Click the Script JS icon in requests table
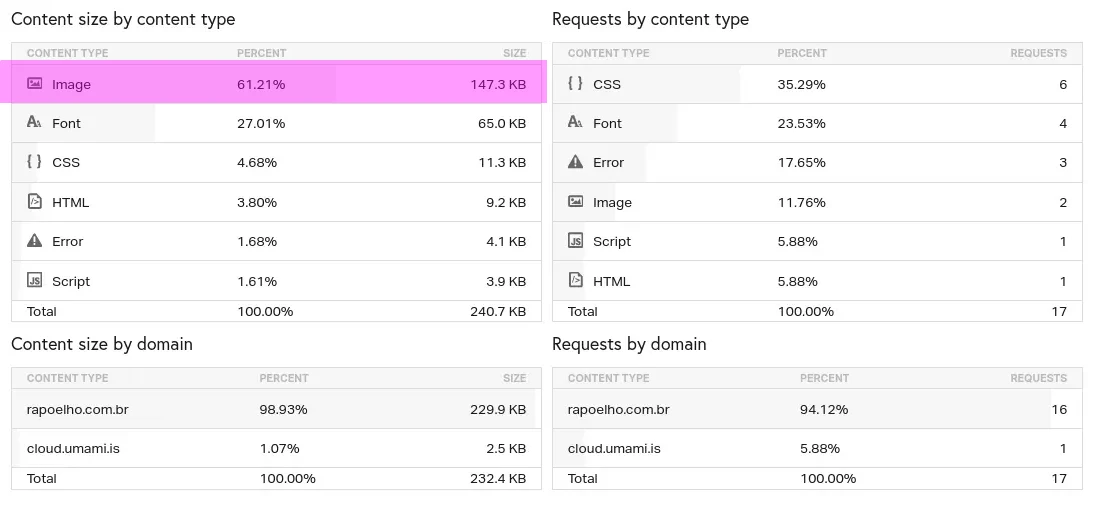 coord(575,241)
